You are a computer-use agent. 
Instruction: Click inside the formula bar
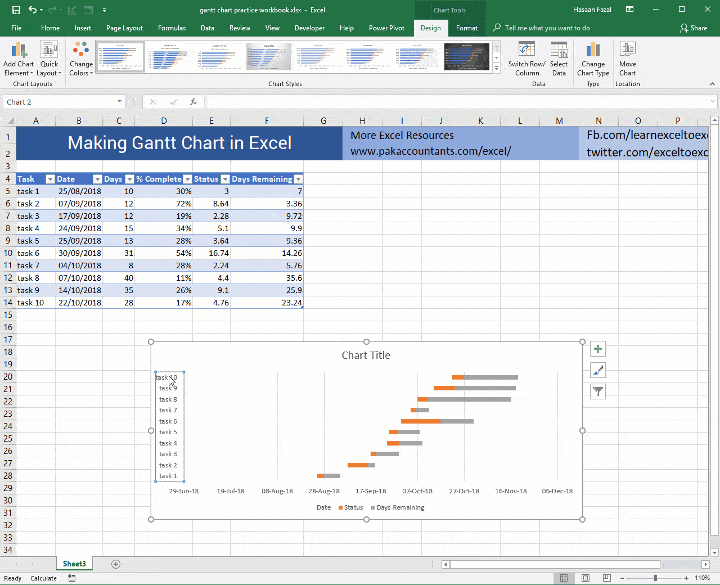(457, 102)
